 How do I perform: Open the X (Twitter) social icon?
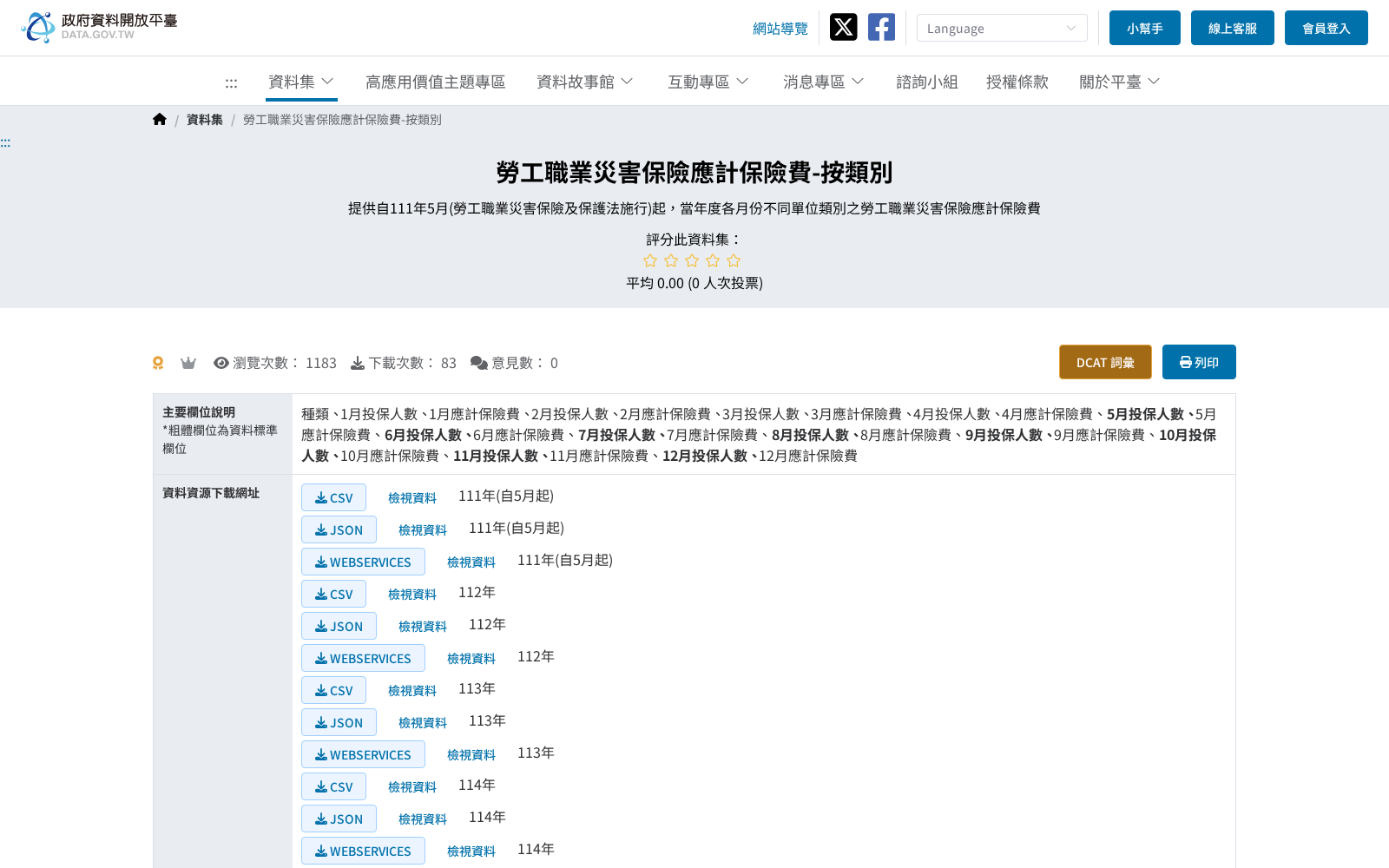[x=843, y=27]
